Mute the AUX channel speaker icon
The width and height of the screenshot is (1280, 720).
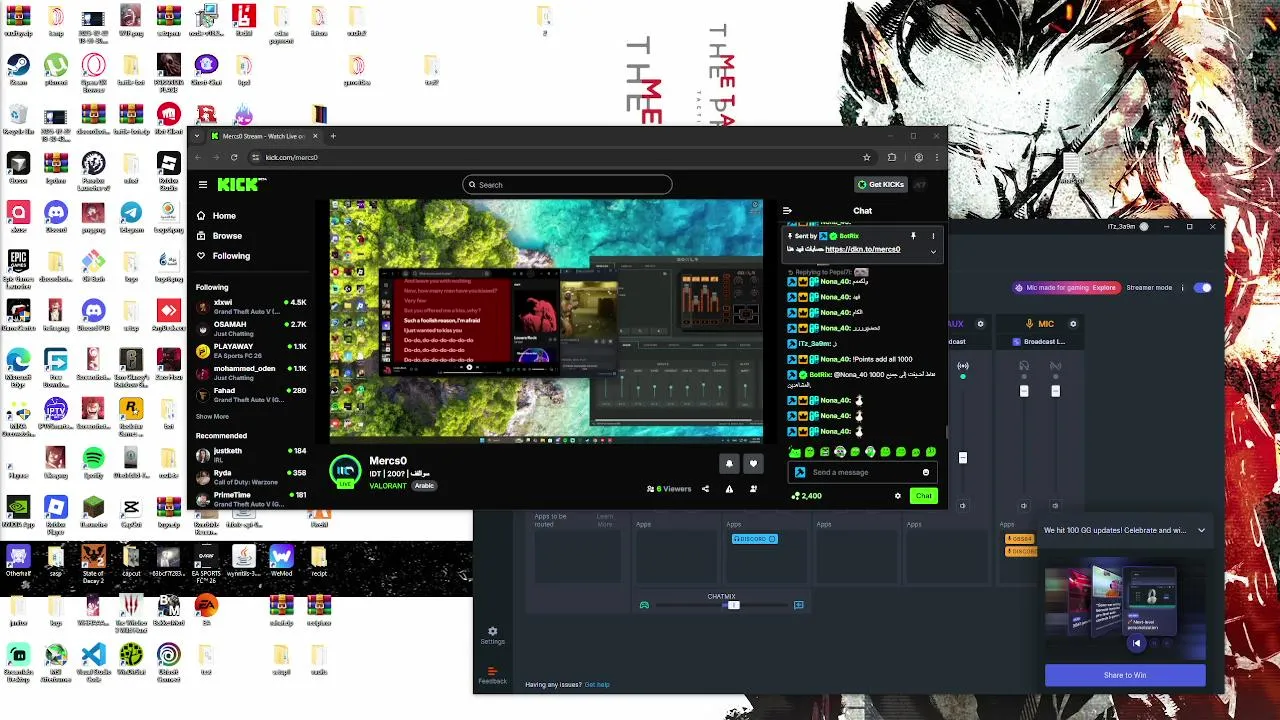[963, 506]
